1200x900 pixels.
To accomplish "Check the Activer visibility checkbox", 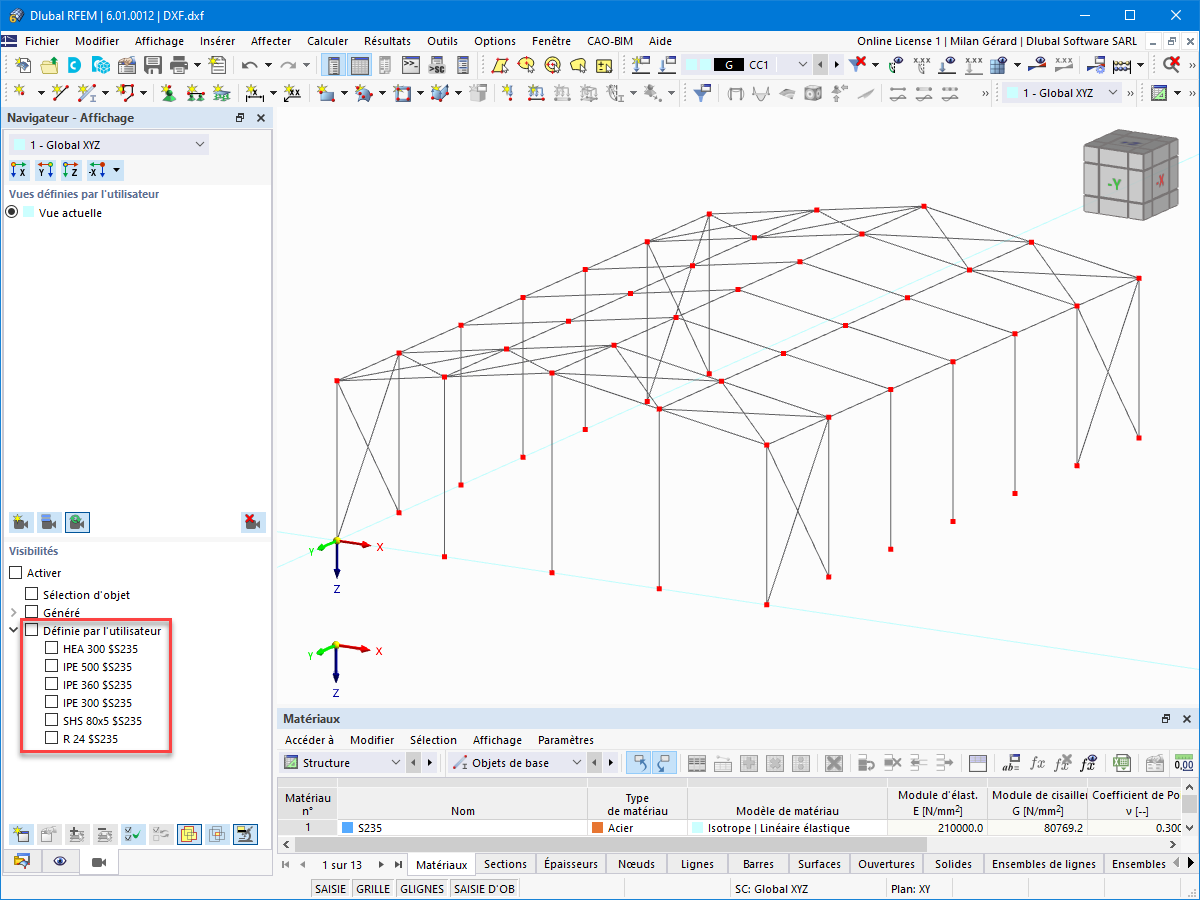I will pyautogui.click(x=16, y=573).
